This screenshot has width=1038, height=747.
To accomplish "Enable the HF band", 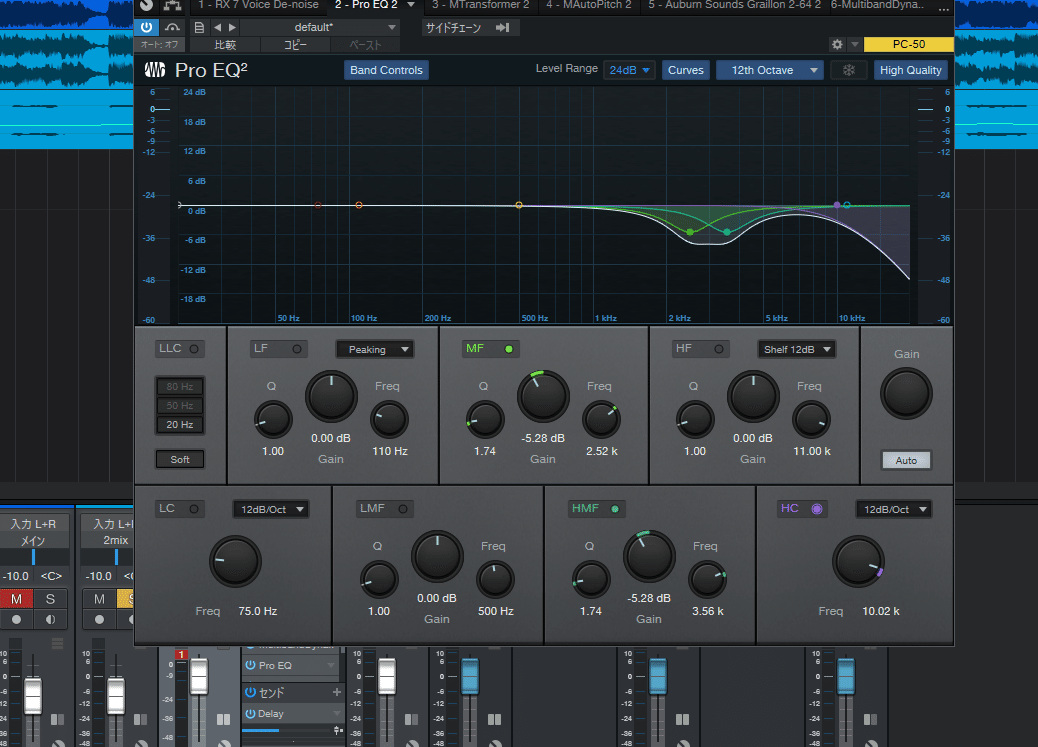I will click(718, 349).
